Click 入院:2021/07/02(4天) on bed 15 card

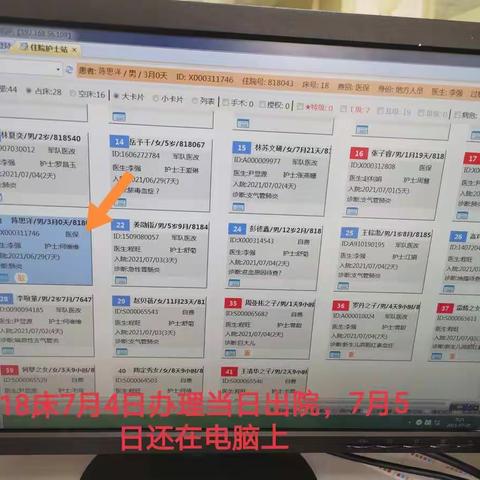pos(264,185)
